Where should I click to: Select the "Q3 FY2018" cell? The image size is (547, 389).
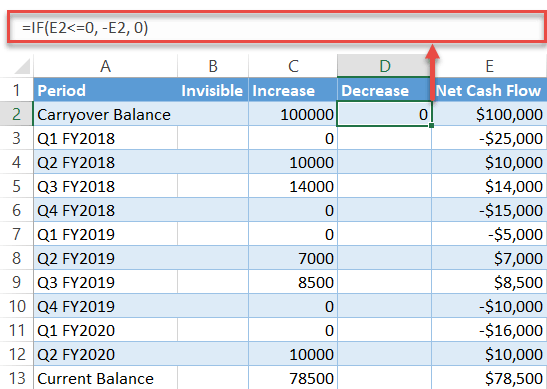(105, 186)
